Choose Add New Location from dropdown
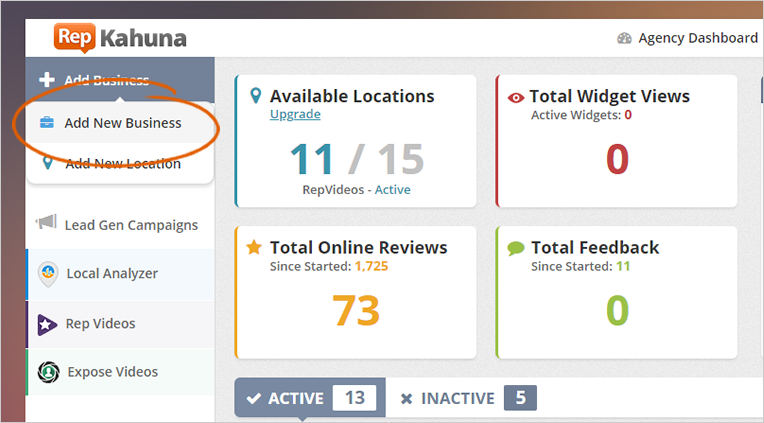 [122, 163]
